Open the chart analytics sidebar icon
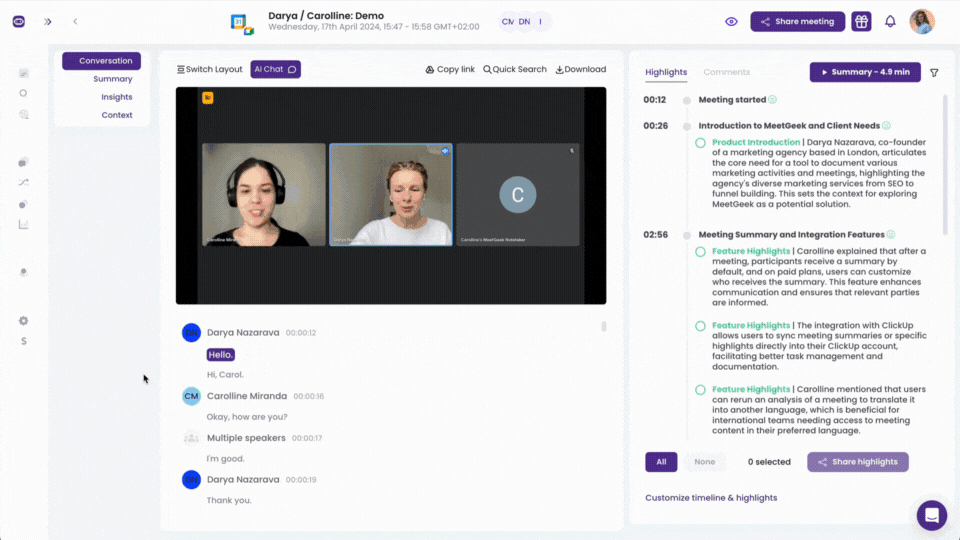The image size is (960, 540). click(23, 225)
